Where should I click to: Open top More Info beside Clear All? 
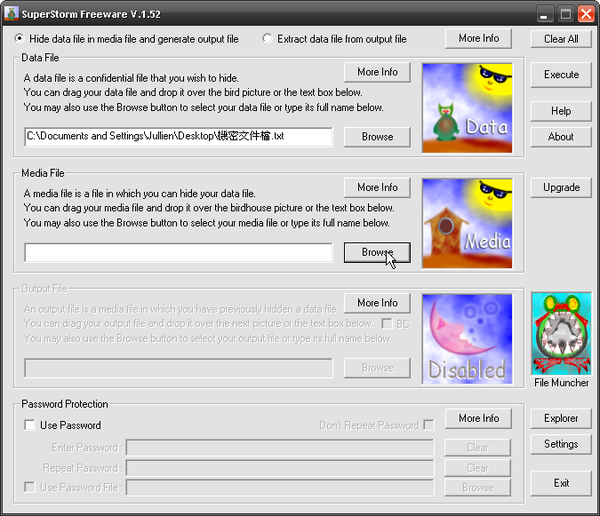click(478, 38)
